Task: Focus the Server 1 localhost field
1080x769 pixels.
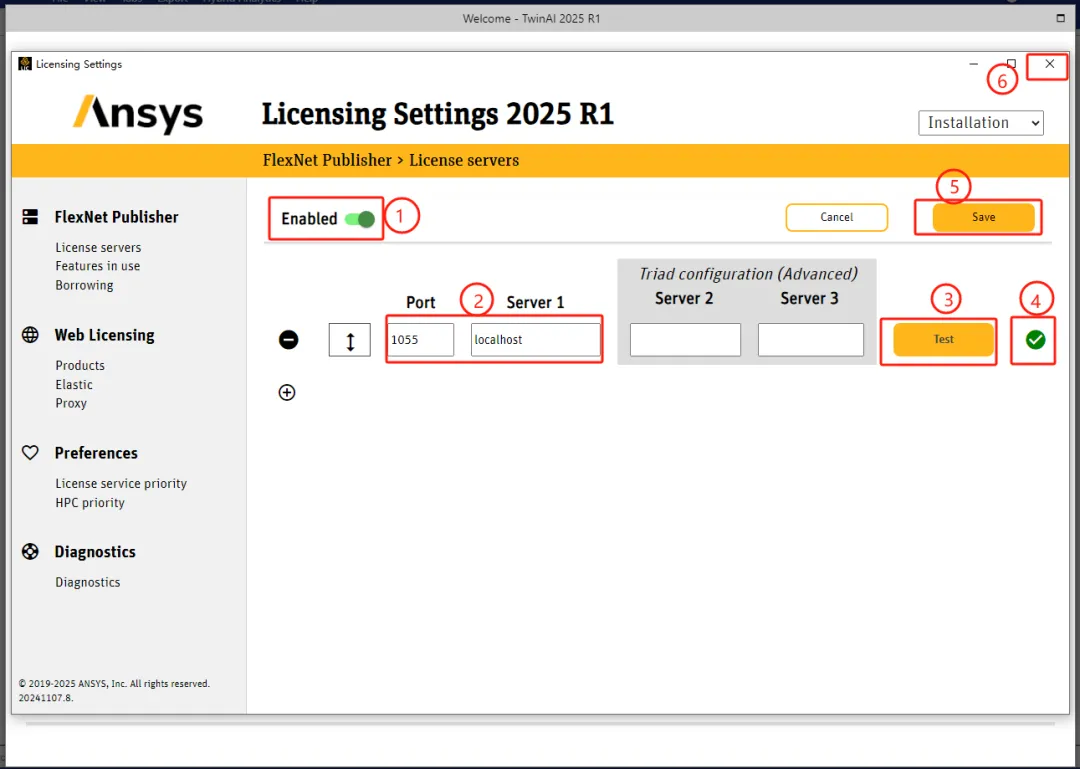Action: coord(535,340)
